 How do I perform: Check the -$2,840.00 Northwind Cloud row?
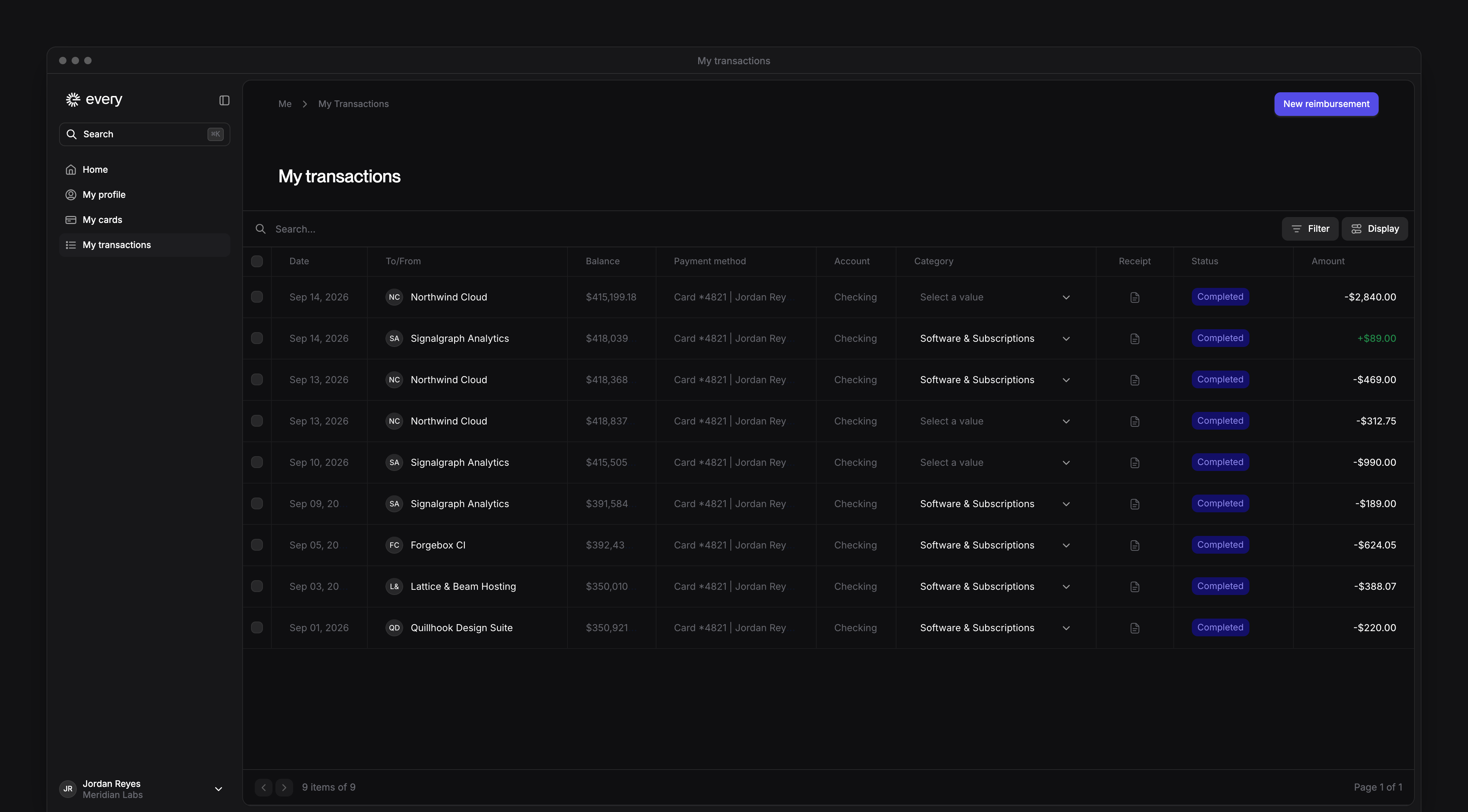pyautogui.click(x=257, y=297)
